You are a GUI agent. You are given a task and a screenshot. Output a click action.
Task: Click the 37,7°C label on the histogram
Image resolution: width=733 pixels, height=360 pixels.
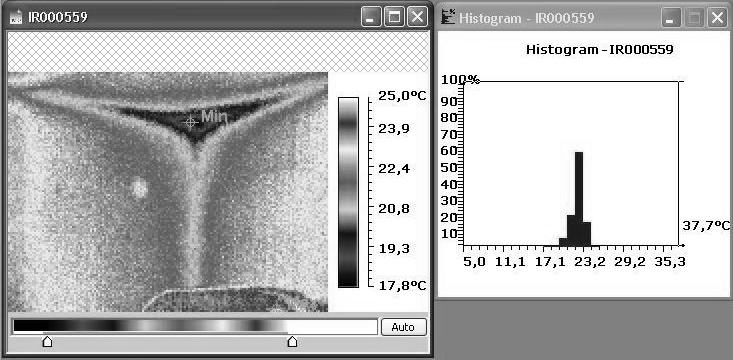[x=706, y=226]
